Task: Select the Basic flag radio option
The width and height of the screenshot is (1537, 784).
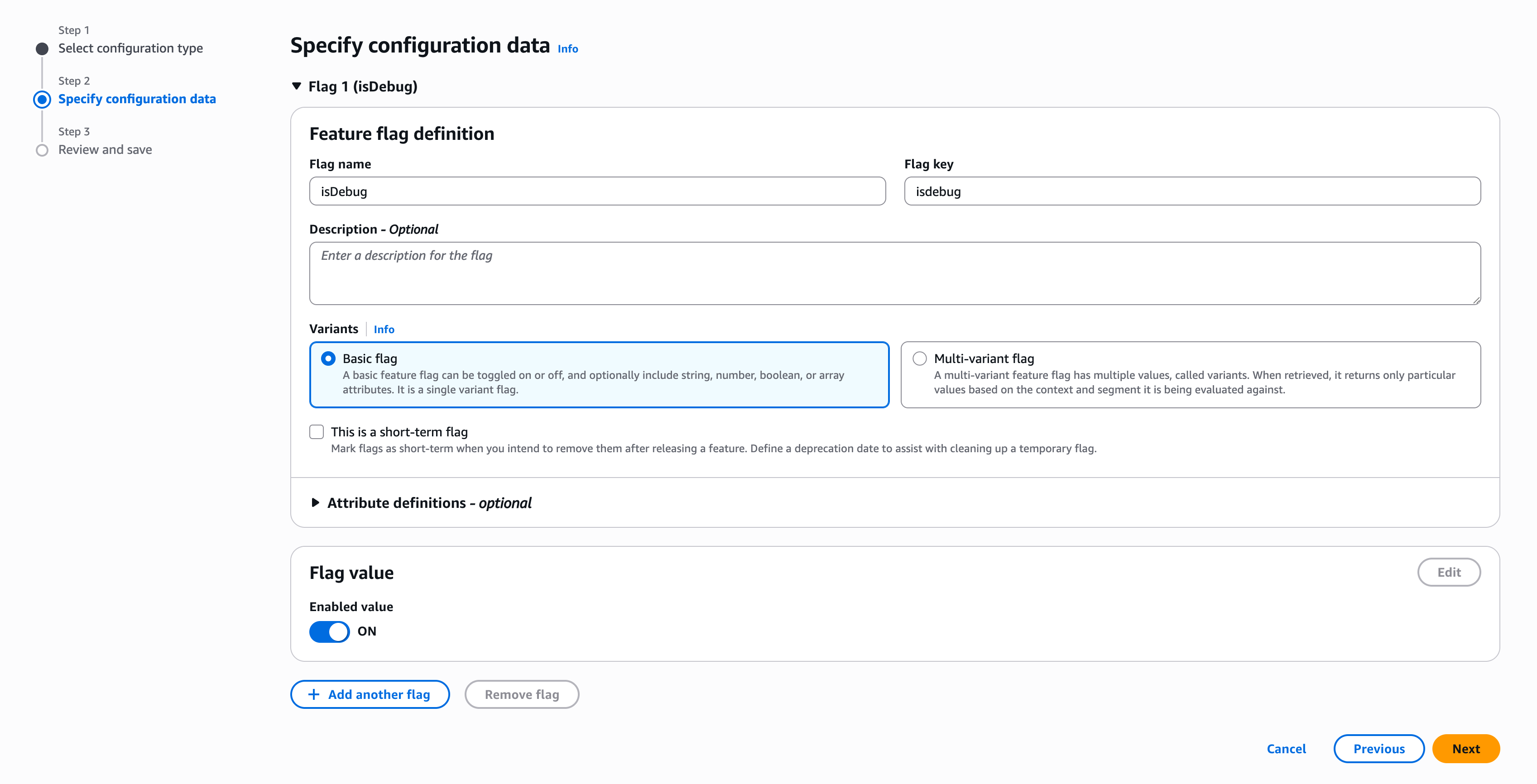Action: (328, 359)
